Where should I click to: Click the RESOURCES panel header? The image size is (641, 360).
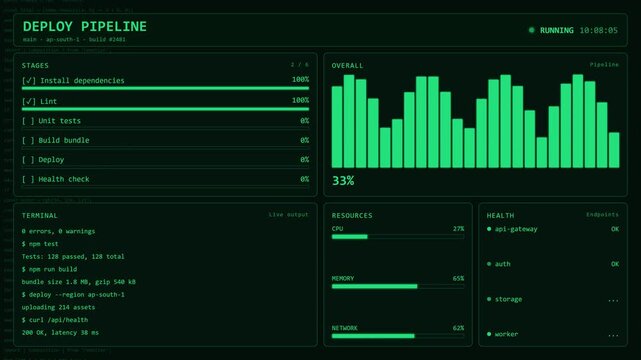352,215
